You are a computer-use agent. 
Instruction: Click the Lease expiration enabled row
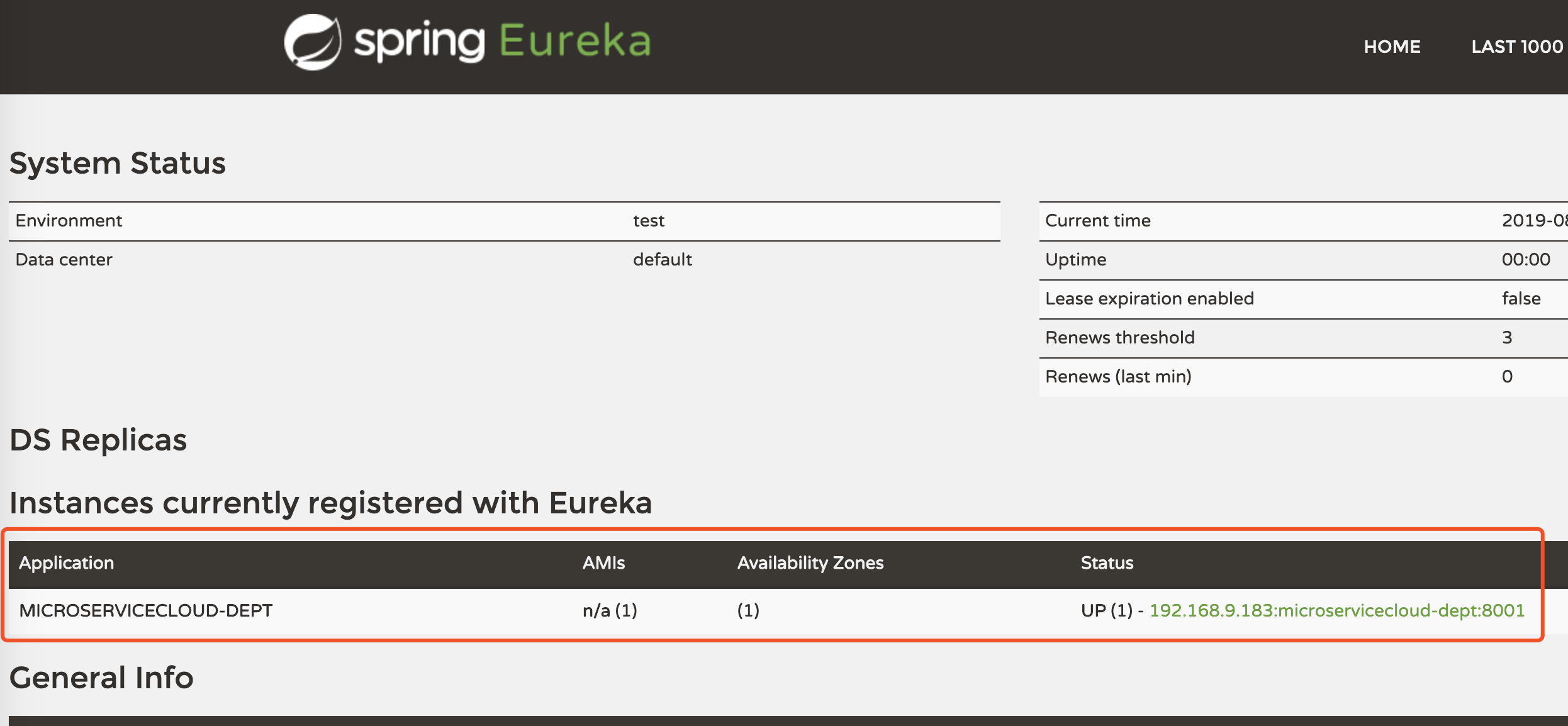[1149, 299]
